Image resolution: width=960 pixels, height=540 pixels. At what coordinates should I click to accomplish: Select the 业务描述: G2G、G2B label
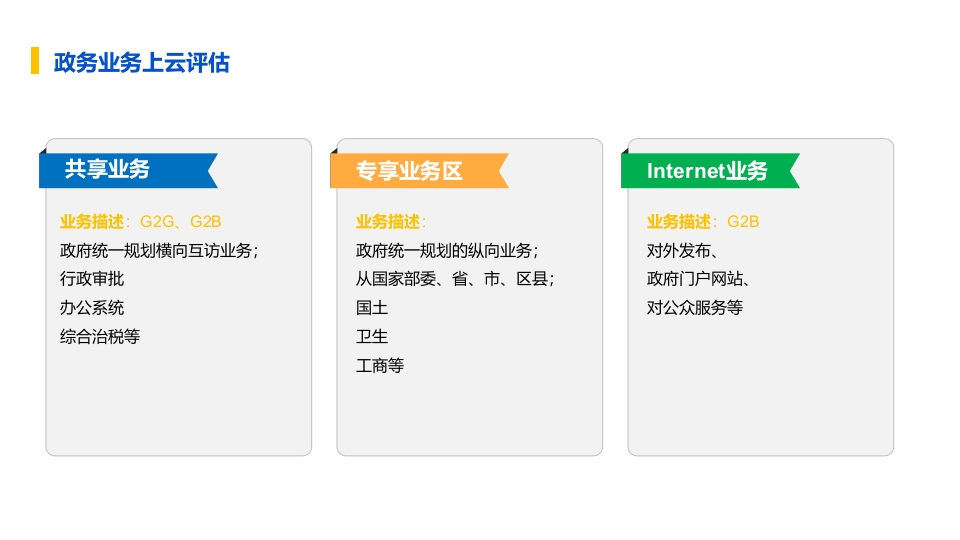point(140,222)
